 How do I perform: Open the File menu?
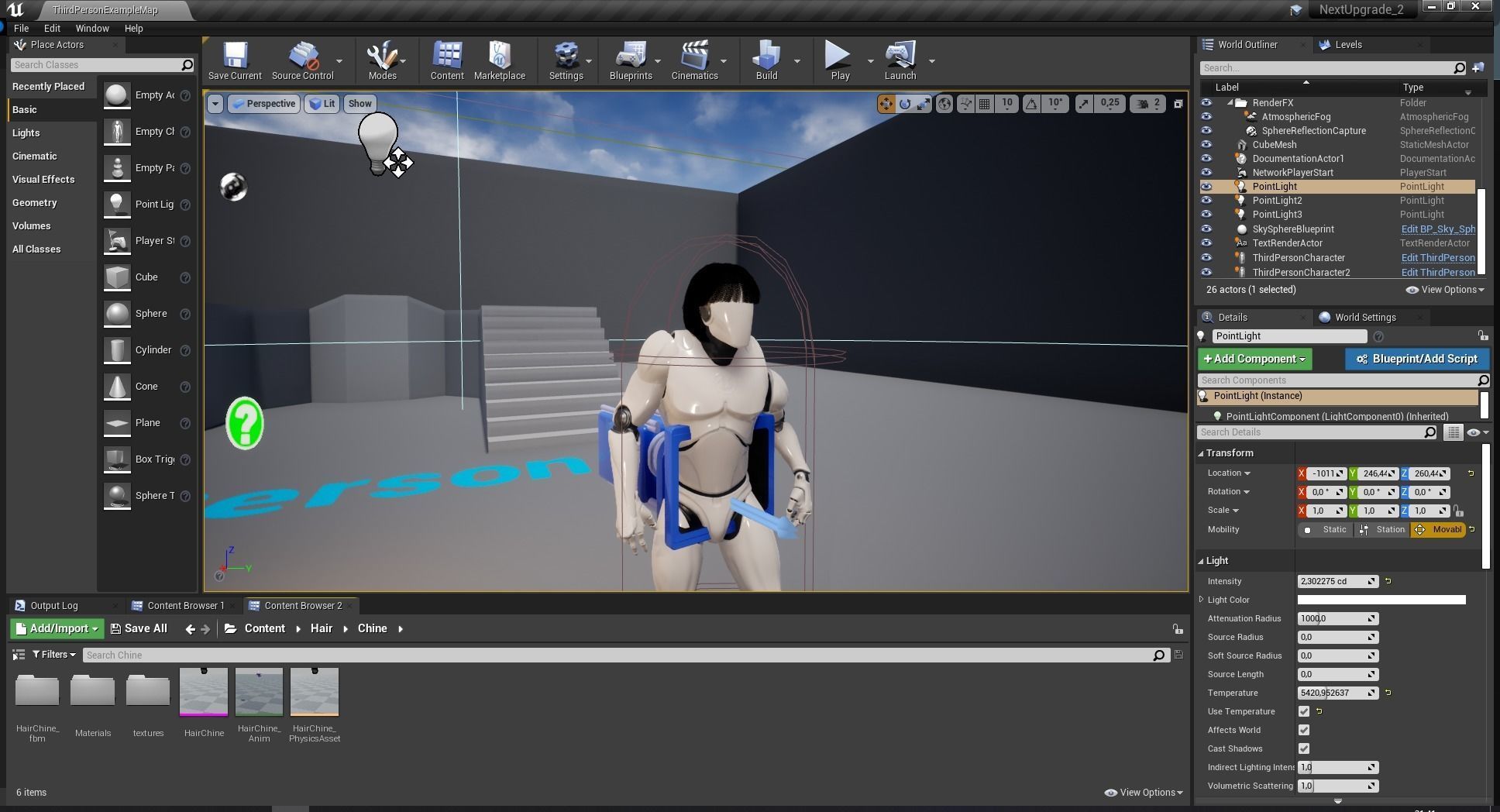click(x=21, y=28)
